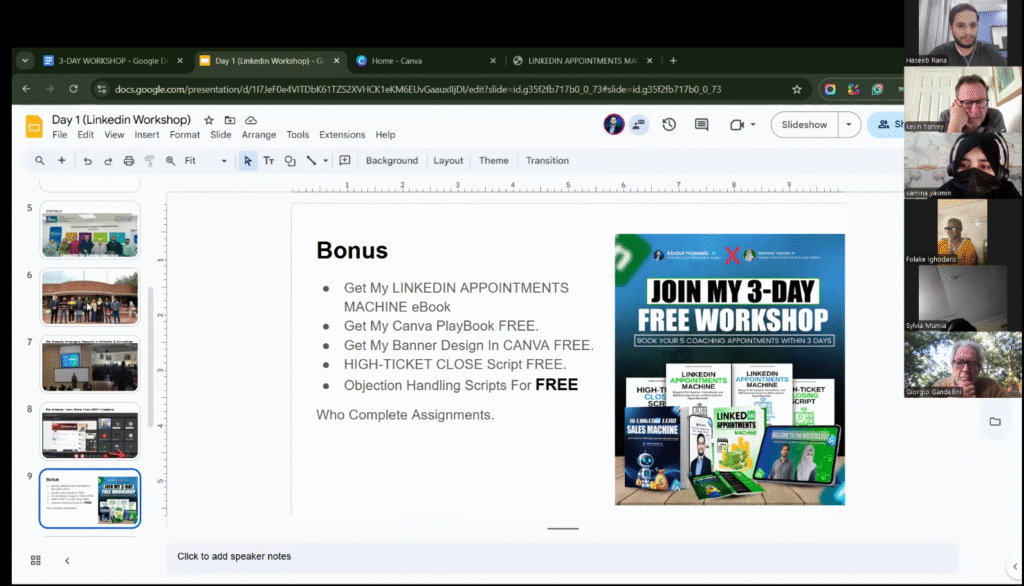Star the Day 1 presentation title
Viewport: 1024px width, 586px height.
209,120
